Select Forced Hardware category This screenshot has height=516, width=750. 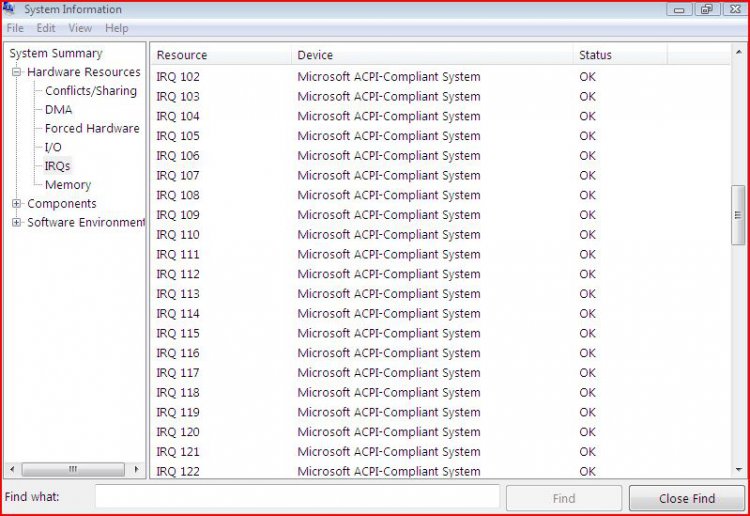pos(92,128)
